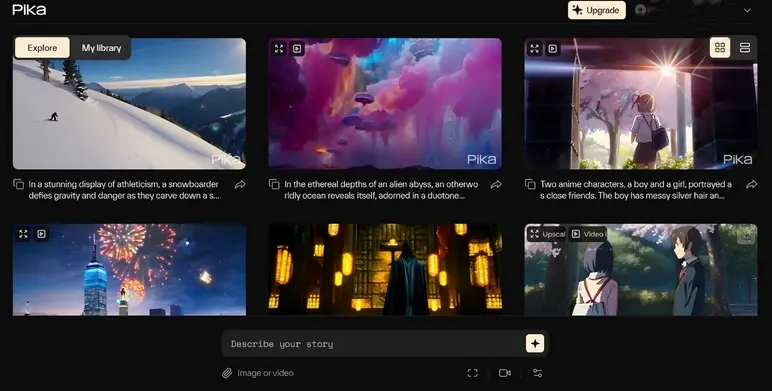772x391 pixels.
Task: Read the snowboarder description text
Action: click(124, 190)
